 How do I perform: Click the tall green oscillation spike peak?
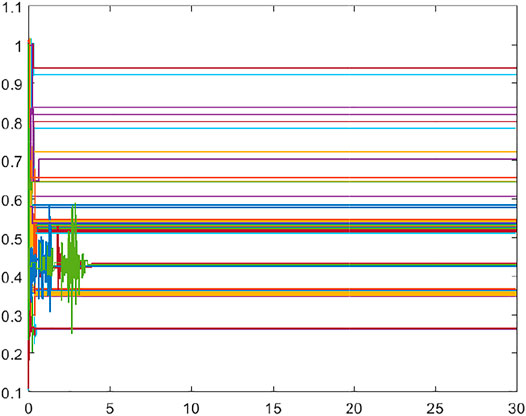coord(74,204)
